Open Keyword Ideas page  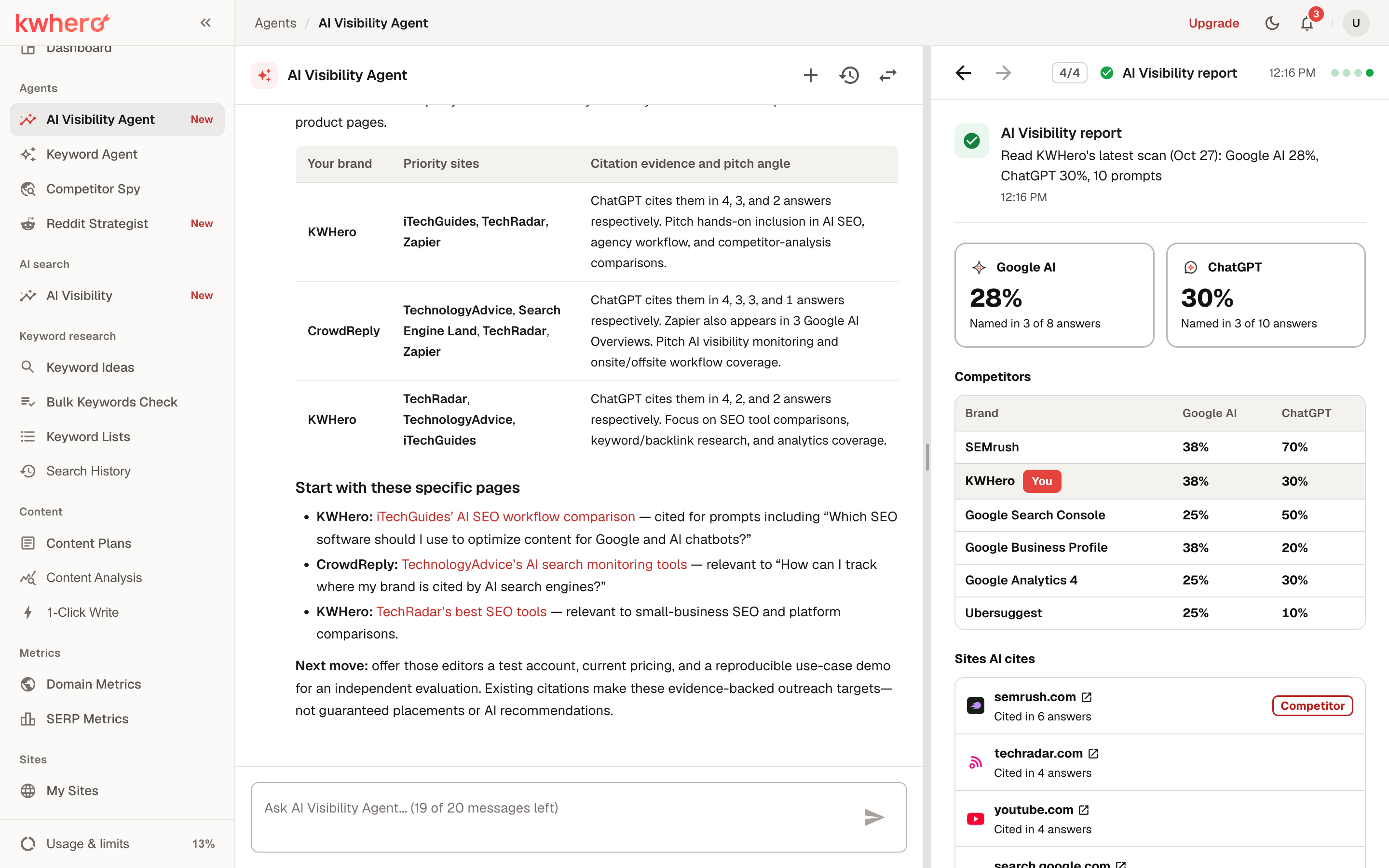[117, 367]
